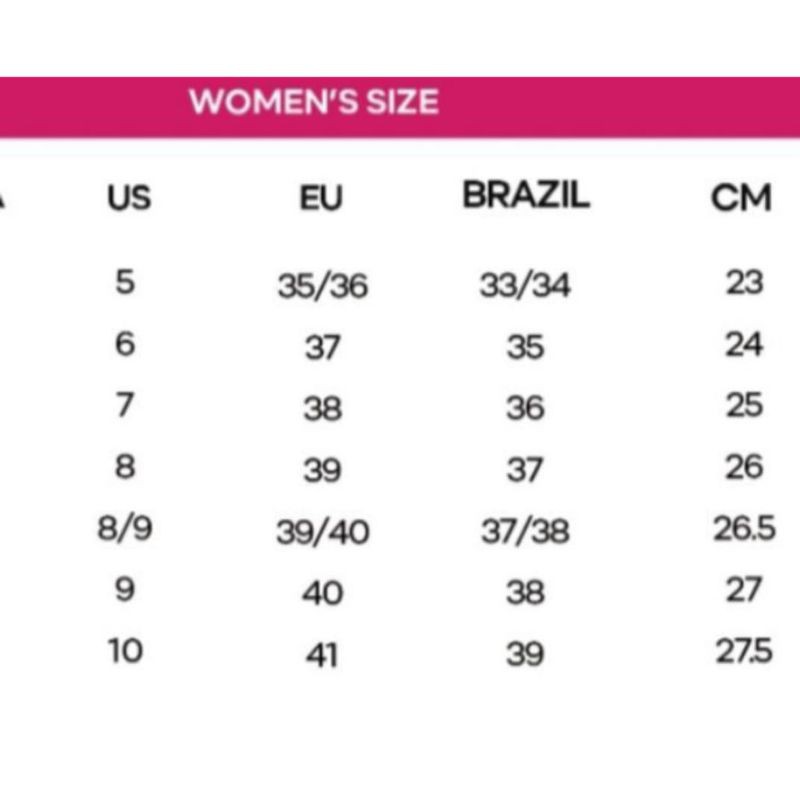Click Brazil size 36 cell
This screenshot has width=800, height=800.
(526, 409)
